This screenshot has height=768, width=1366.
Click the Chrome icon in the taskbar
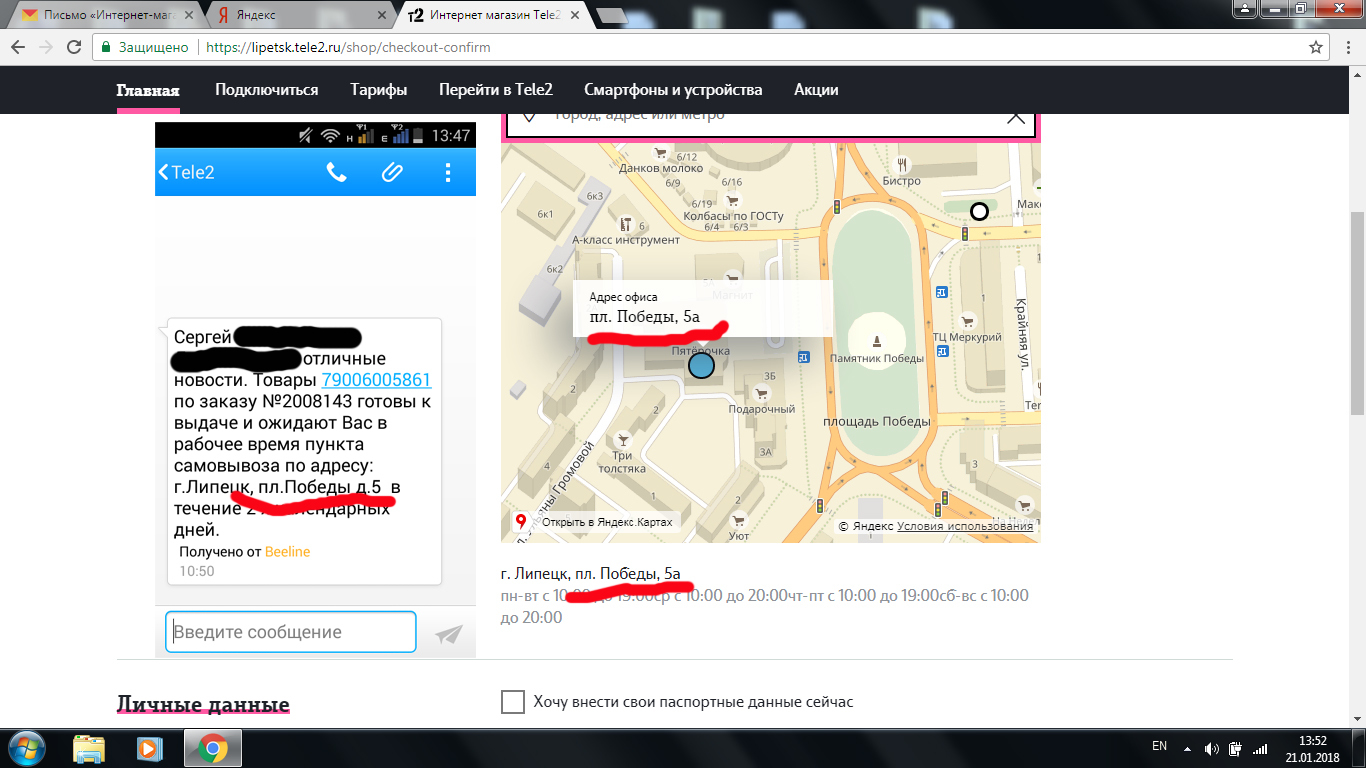pos(212,748)
